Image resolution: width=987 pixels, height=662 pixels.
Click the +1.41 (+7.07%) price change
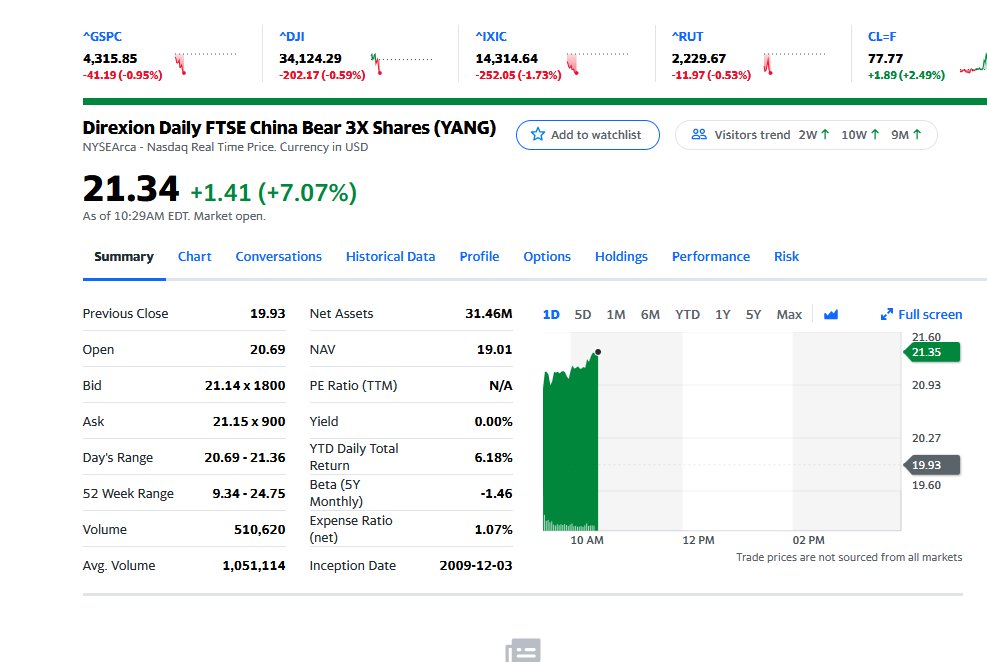pos(274,193)
